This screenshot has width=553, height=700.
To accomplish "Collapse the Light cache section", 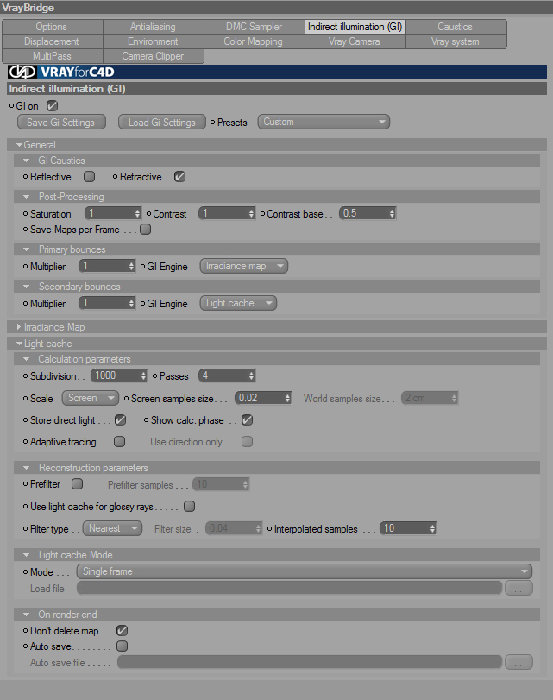I will tap(19, 344).
